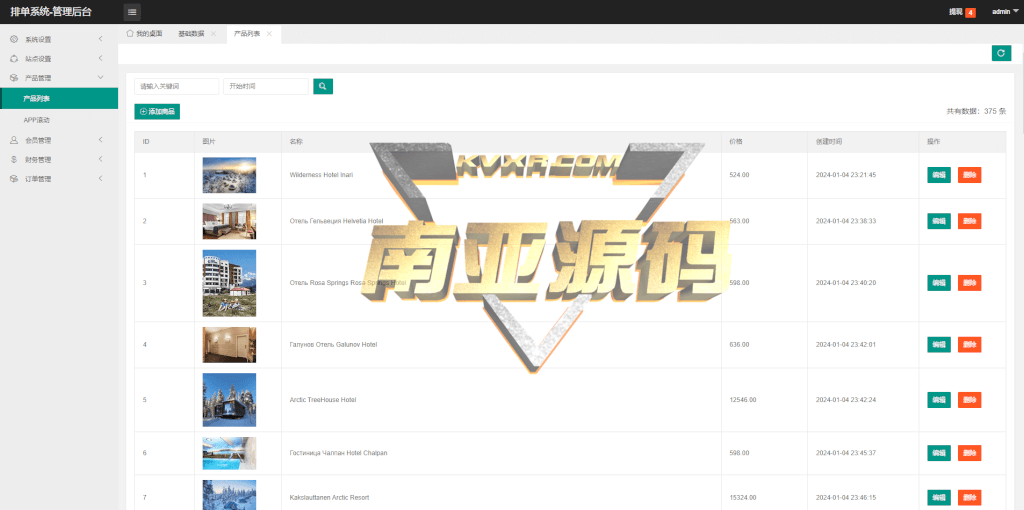The height and width of the screenshot is (510, 1024).
Task: Delete Wilderness Hotel Inari row
Action: tap(970, 175)
